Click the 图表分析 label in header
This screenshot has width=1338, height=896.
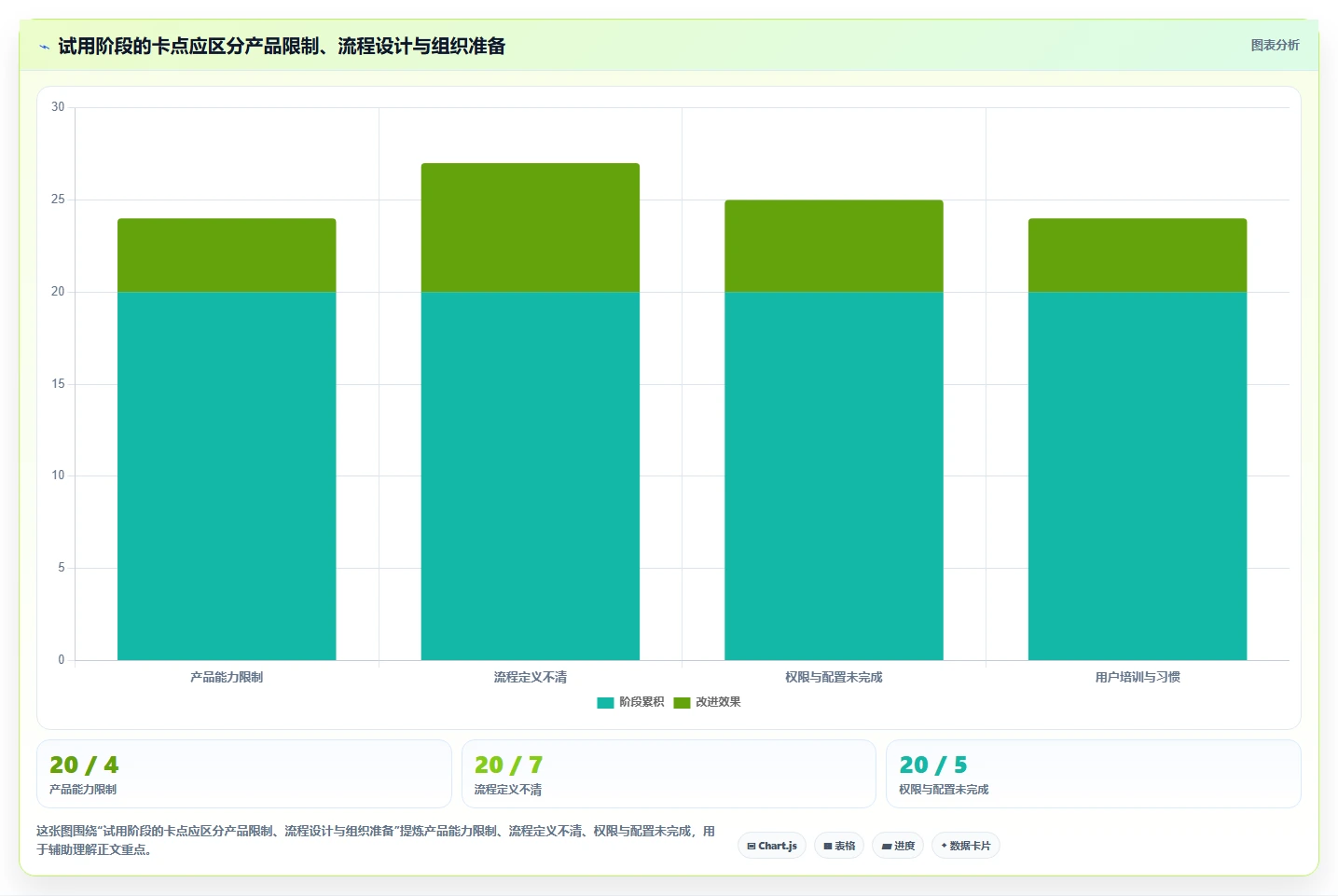coord(1275,45)
